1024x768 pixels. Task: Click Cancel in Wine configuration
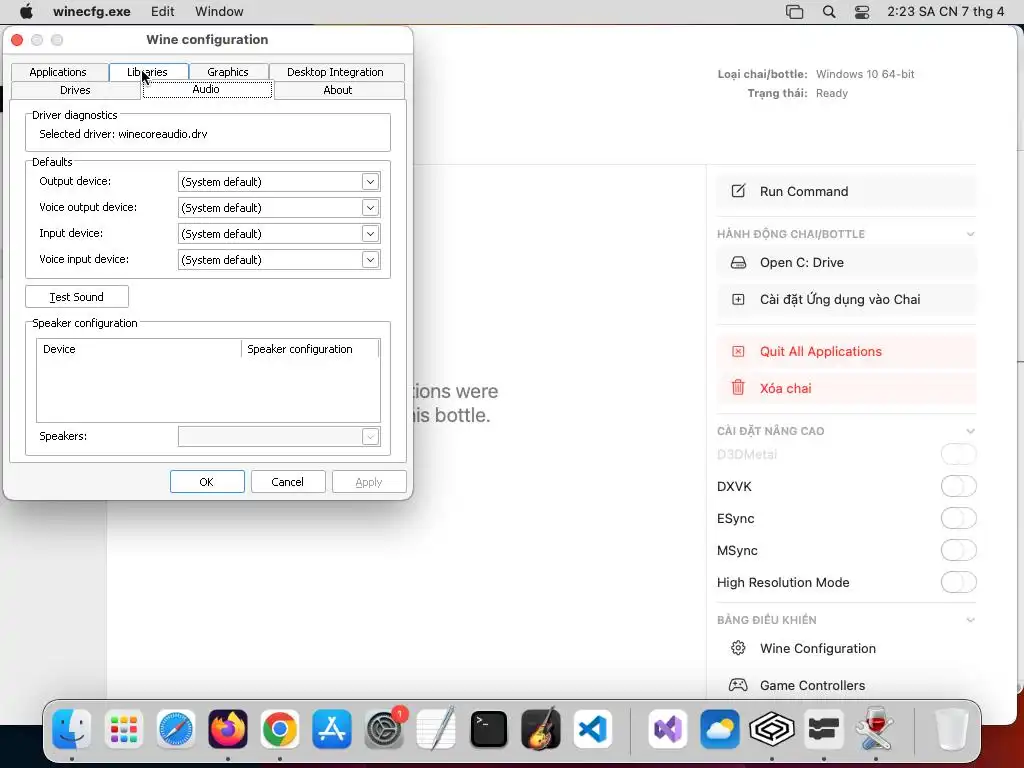pos(288,482)
